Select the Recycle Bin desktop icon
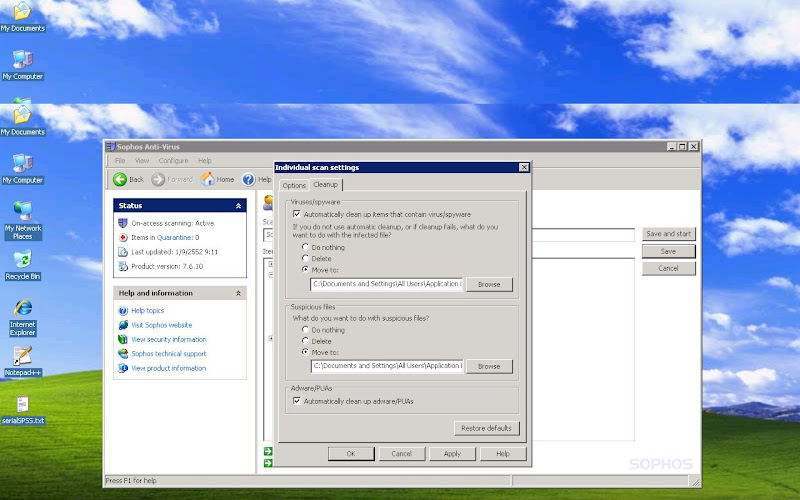The width and height of the screenshot is (800, 500). (22, 265)
